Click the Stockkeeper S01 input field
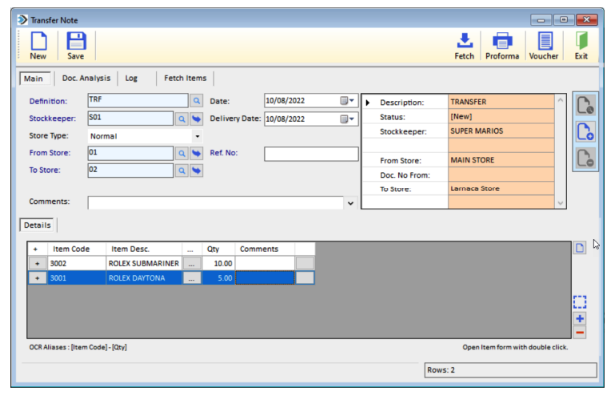Screen dimensions: 613x399 [131, 118]
